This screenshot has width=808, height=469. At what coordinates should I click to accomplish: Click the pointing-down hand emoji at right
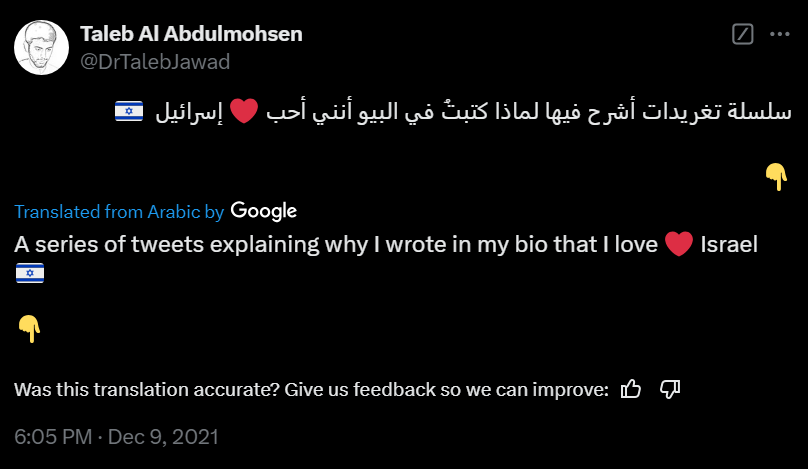[x=776, y=177]
